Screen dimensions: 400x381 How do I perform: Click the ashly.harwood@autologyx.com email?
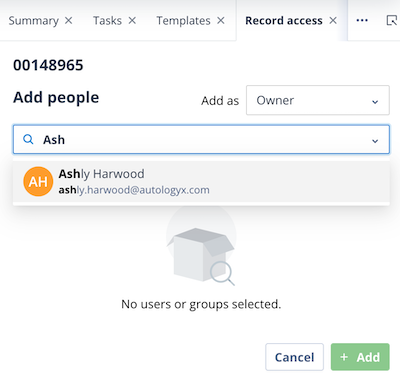[134, 190]
